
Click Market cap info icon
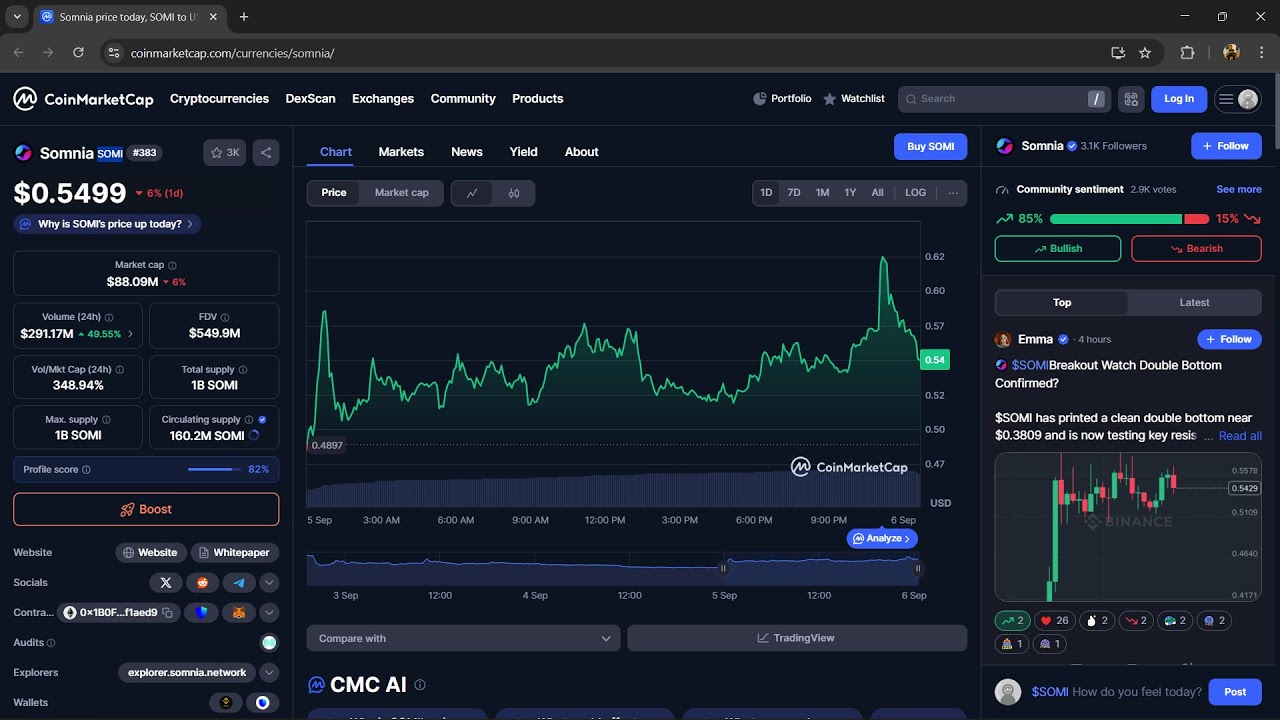(x=172, y=265)
